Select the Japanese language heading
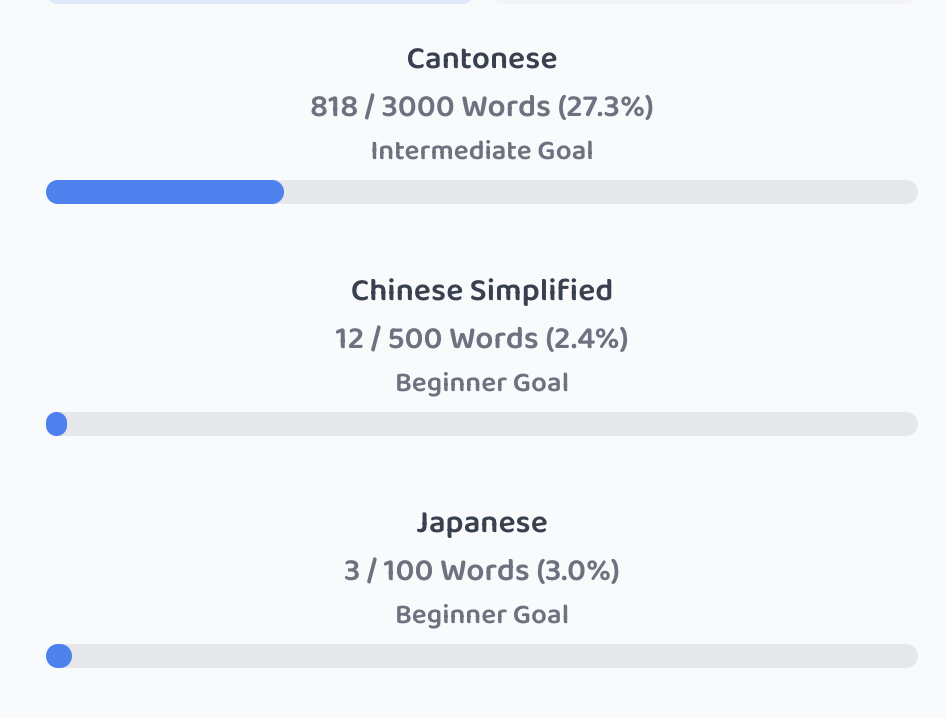The height and width of the screenshot is (718, 946). click(481, 523)
